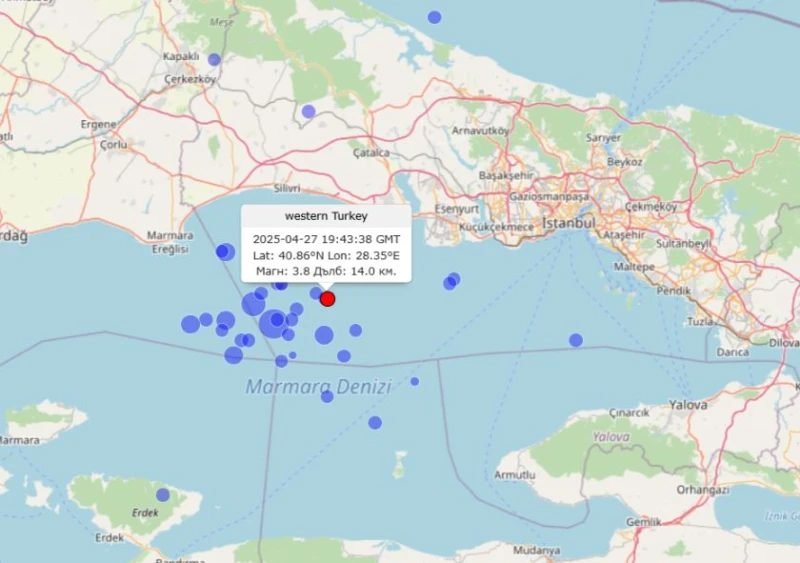
Task: Click the Ataşehir label
Action: [624, 235]
